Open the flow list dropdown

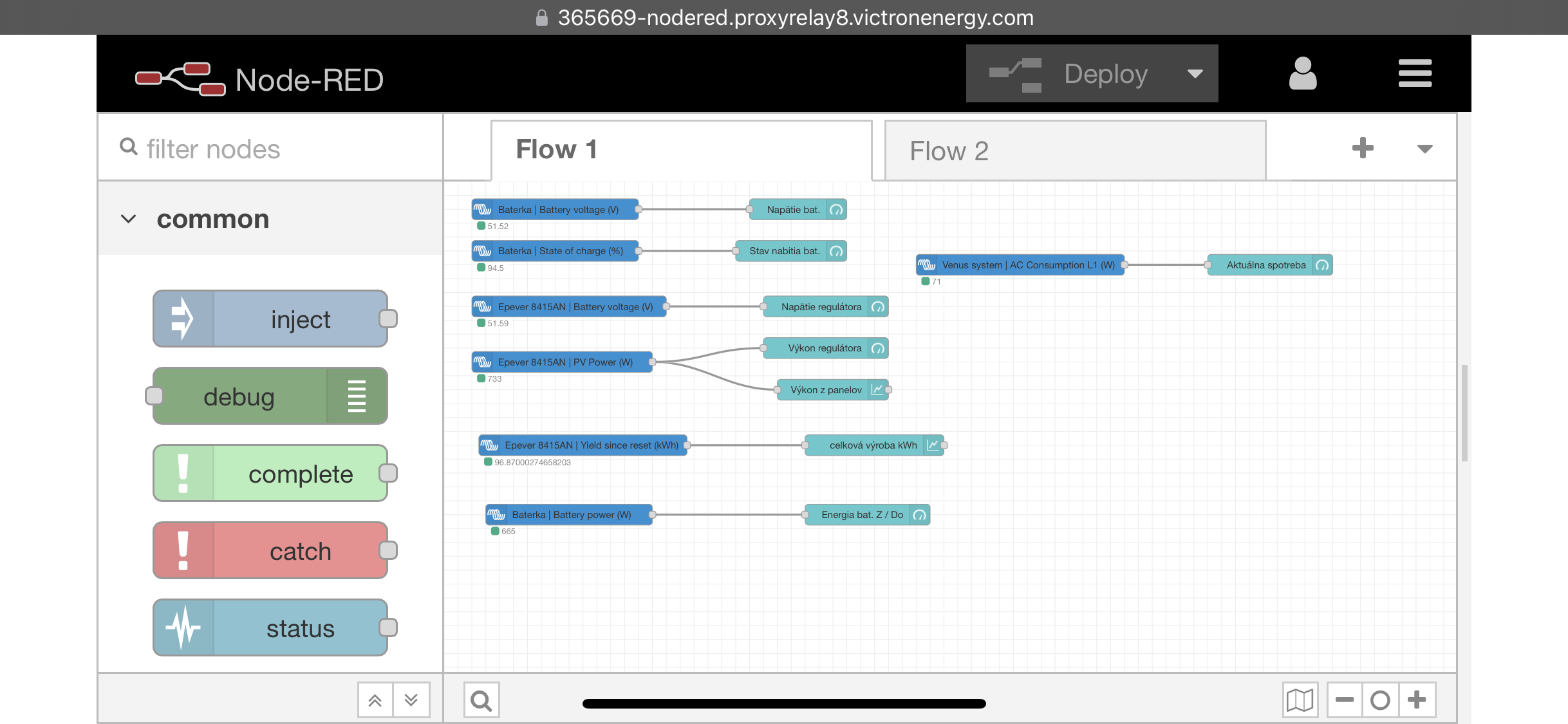click(1424, 149)
